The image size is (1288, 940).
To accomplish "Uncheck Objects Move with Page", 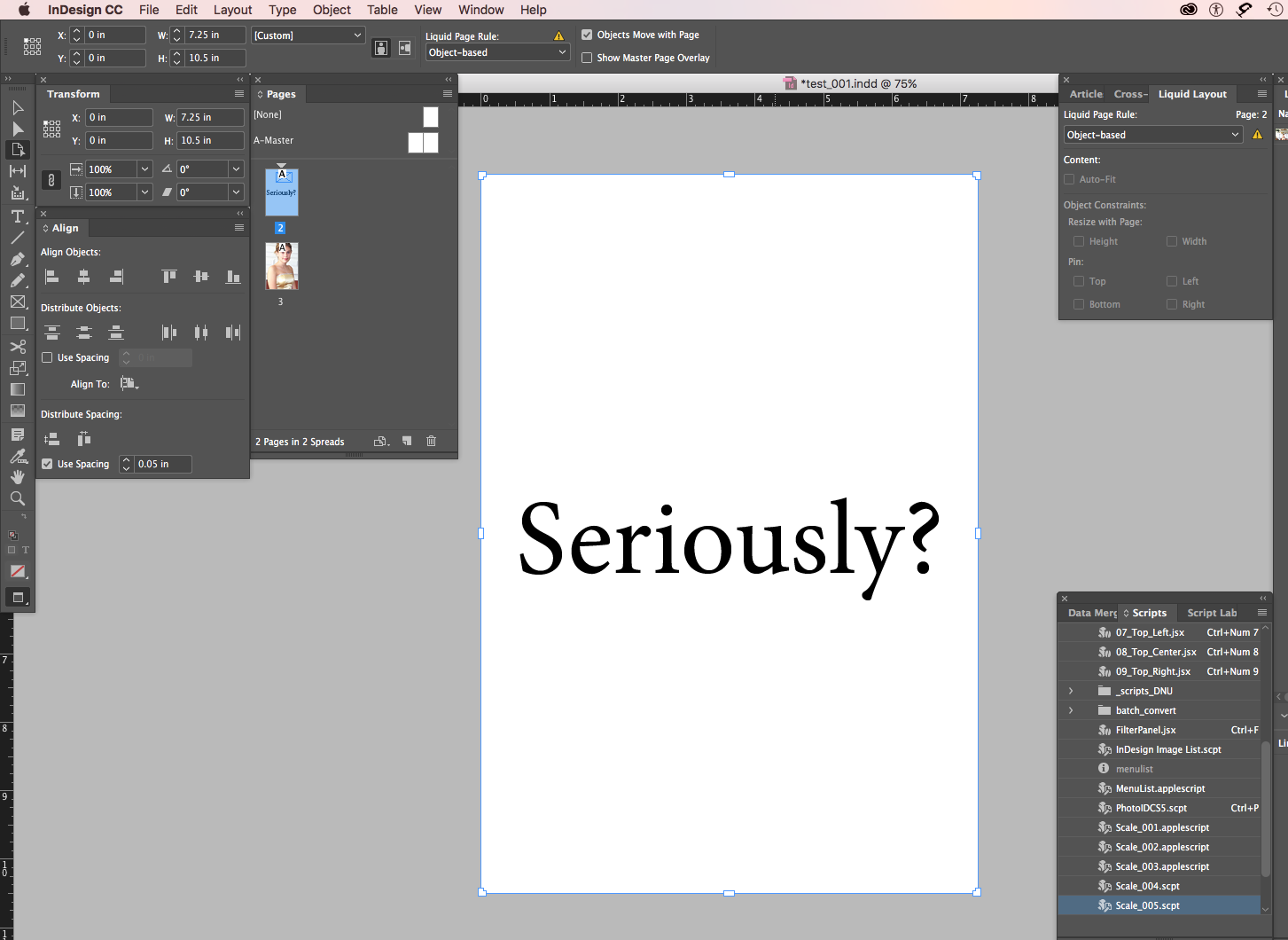I will pyautogui.click(x=587, y=35).
